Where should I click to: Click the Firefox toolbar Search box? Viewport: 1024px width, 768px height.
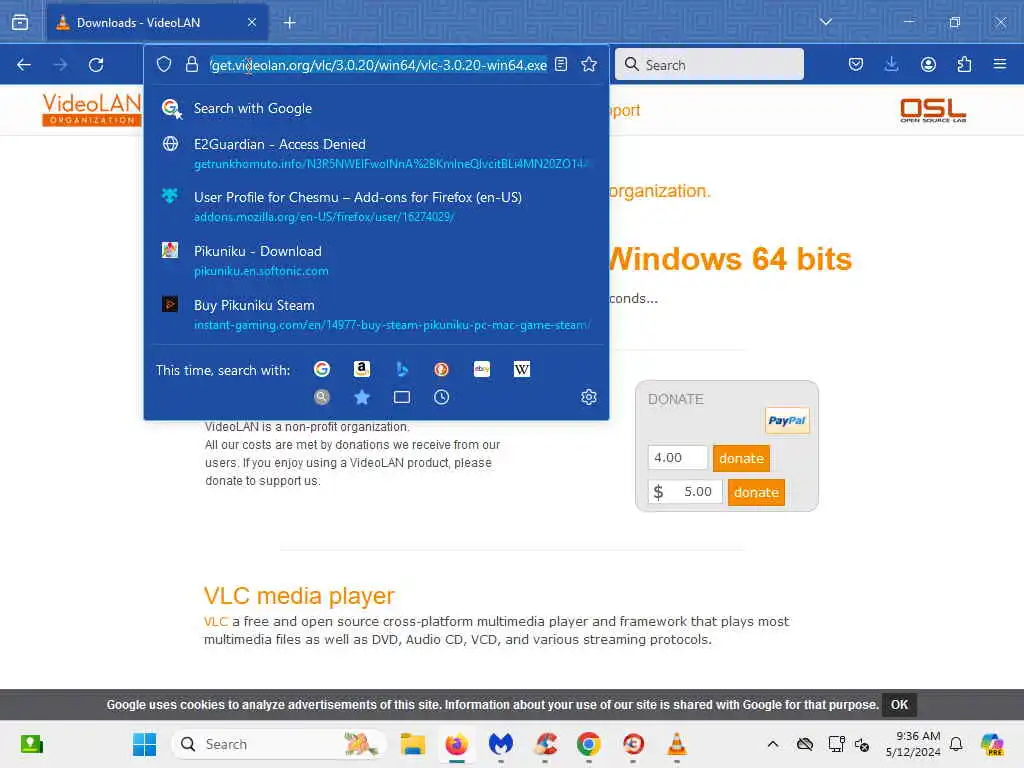tap(709, 65)
